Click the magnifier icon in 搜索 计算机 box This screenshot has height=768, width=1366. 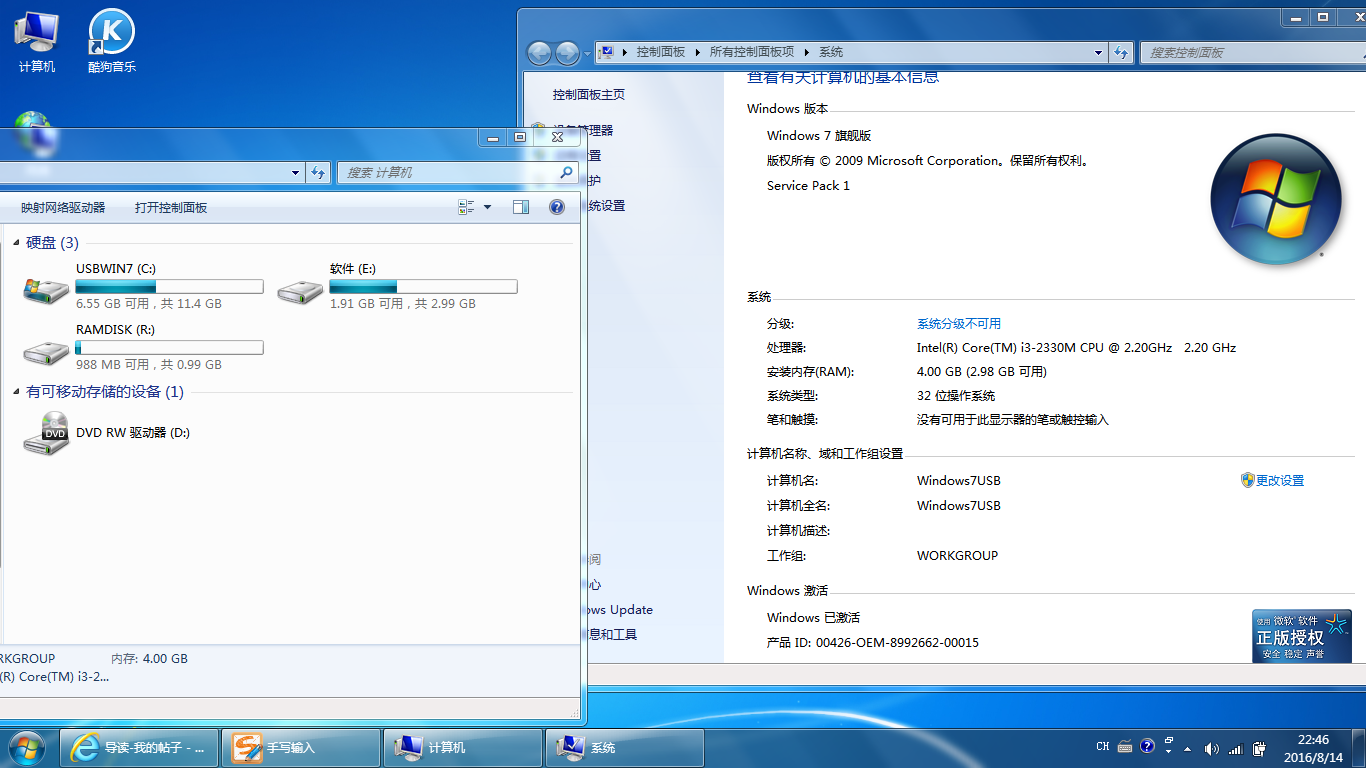click(x=566, y=172)
